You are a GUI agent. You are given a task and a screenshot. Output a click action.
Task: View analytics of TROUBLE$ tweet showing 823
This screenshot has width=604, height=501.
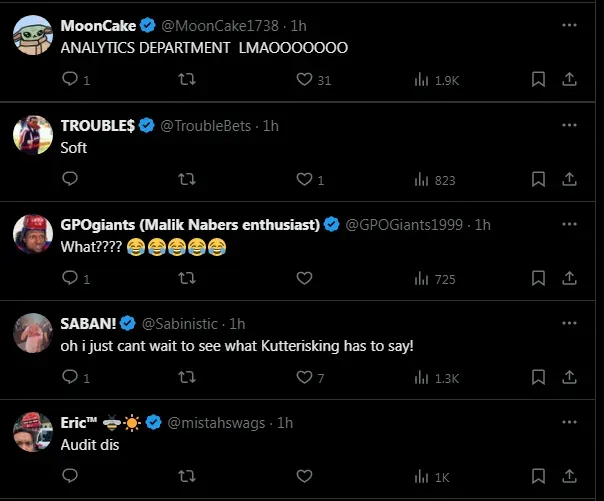coord(435,180)
